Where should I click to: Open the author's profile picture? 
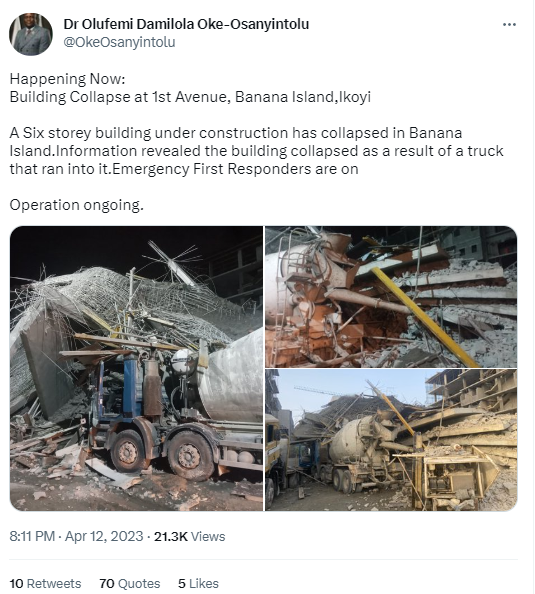31,34
